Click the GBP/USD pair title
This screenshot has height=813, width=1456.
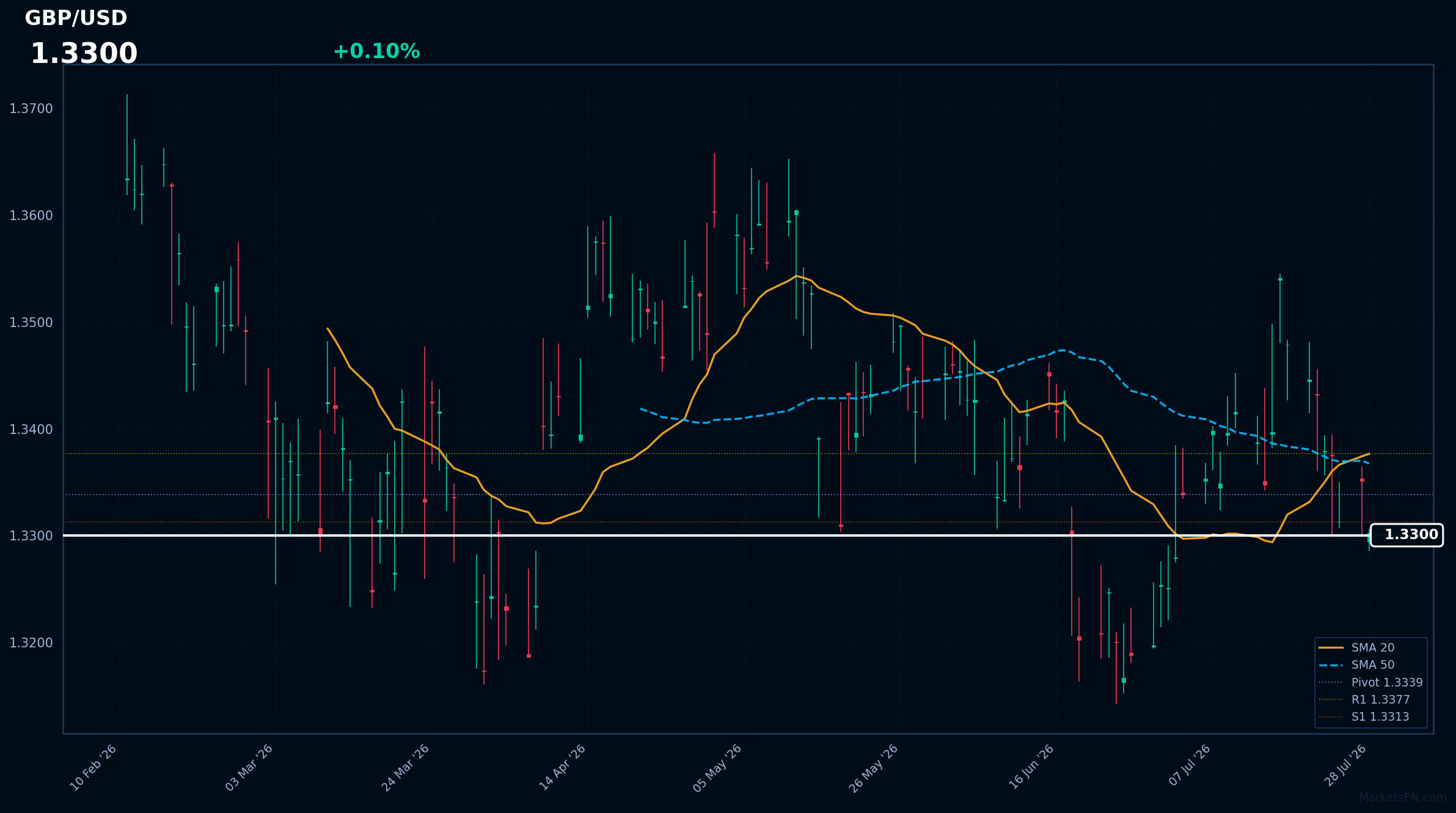[76, 18]
